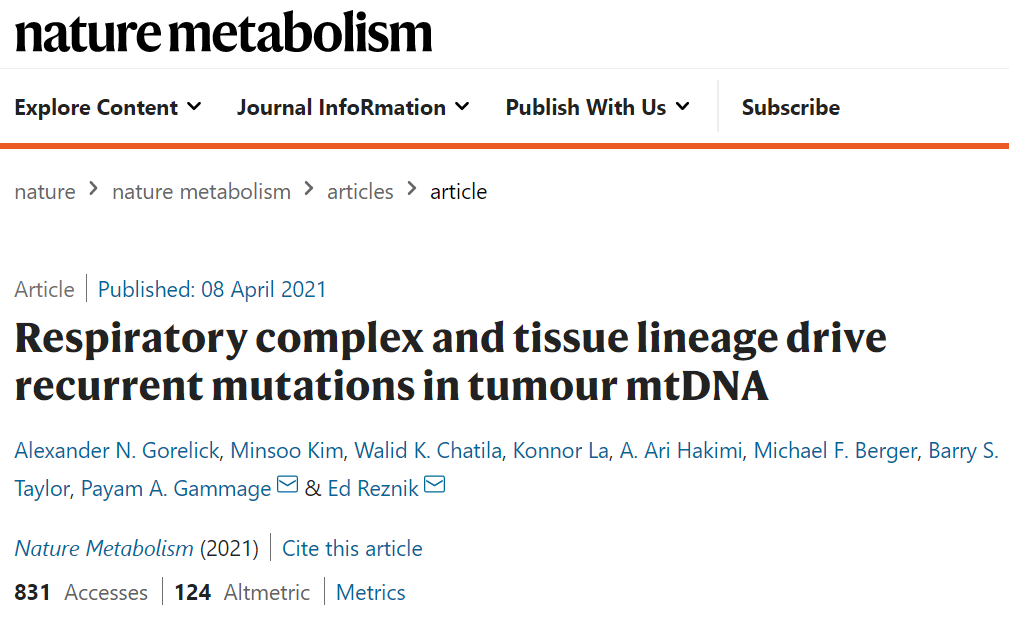This screenshot has height=617, width=1009.
Task: Open the nature metabolism breadcrumb link
Action: click(201, 192)
